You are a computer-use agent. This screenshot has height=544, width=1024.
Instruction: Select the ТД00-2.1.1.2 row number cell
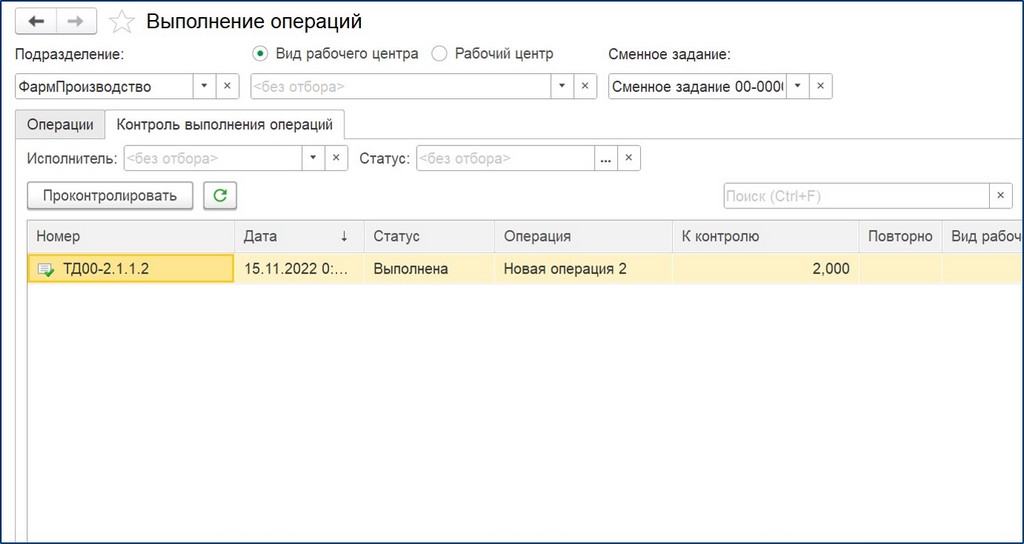pyautogui.click(x=131, y=268)
